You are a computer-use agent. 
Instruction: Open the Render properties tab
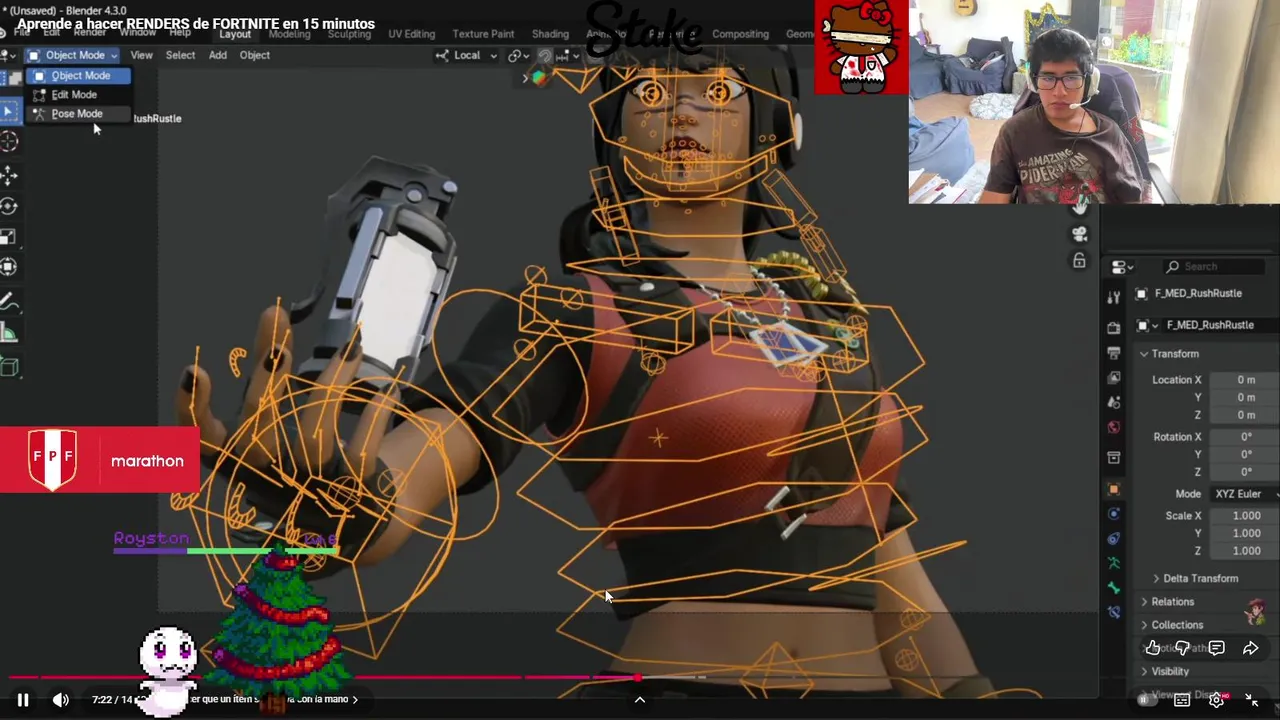pyautogui.click(x=1114, y=327)
